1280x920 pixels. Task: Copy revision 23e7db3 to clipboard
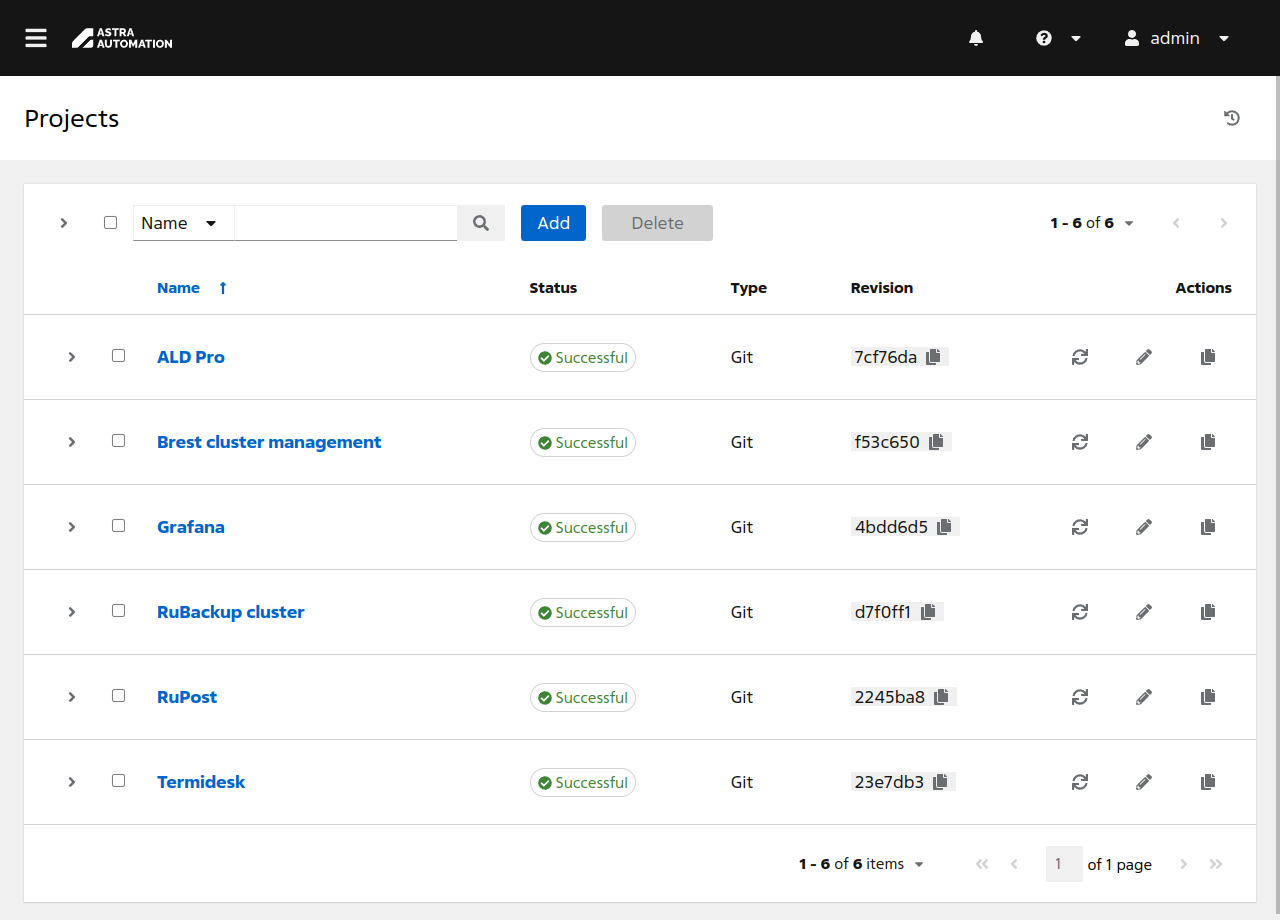940,782
